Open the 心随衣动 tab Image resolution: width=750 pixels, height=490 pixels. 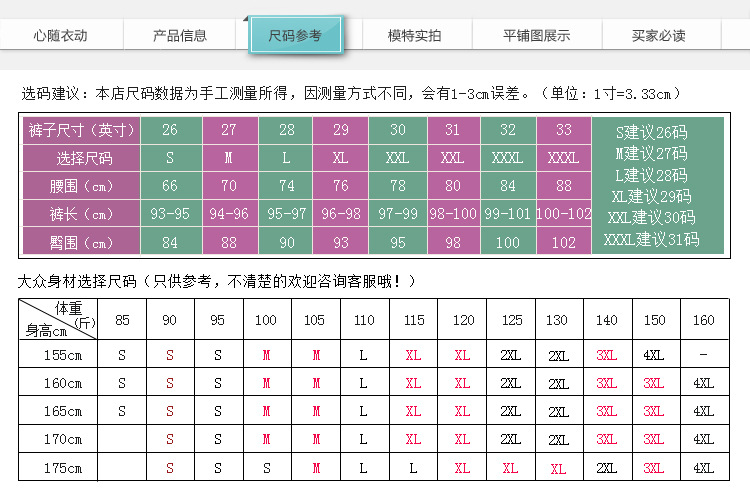point(61,35)
